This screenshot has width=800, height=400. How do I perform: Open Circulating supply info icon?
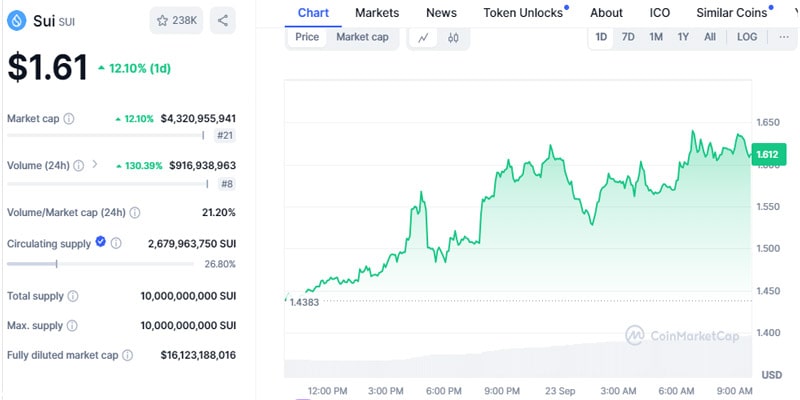tap(116, 243)
